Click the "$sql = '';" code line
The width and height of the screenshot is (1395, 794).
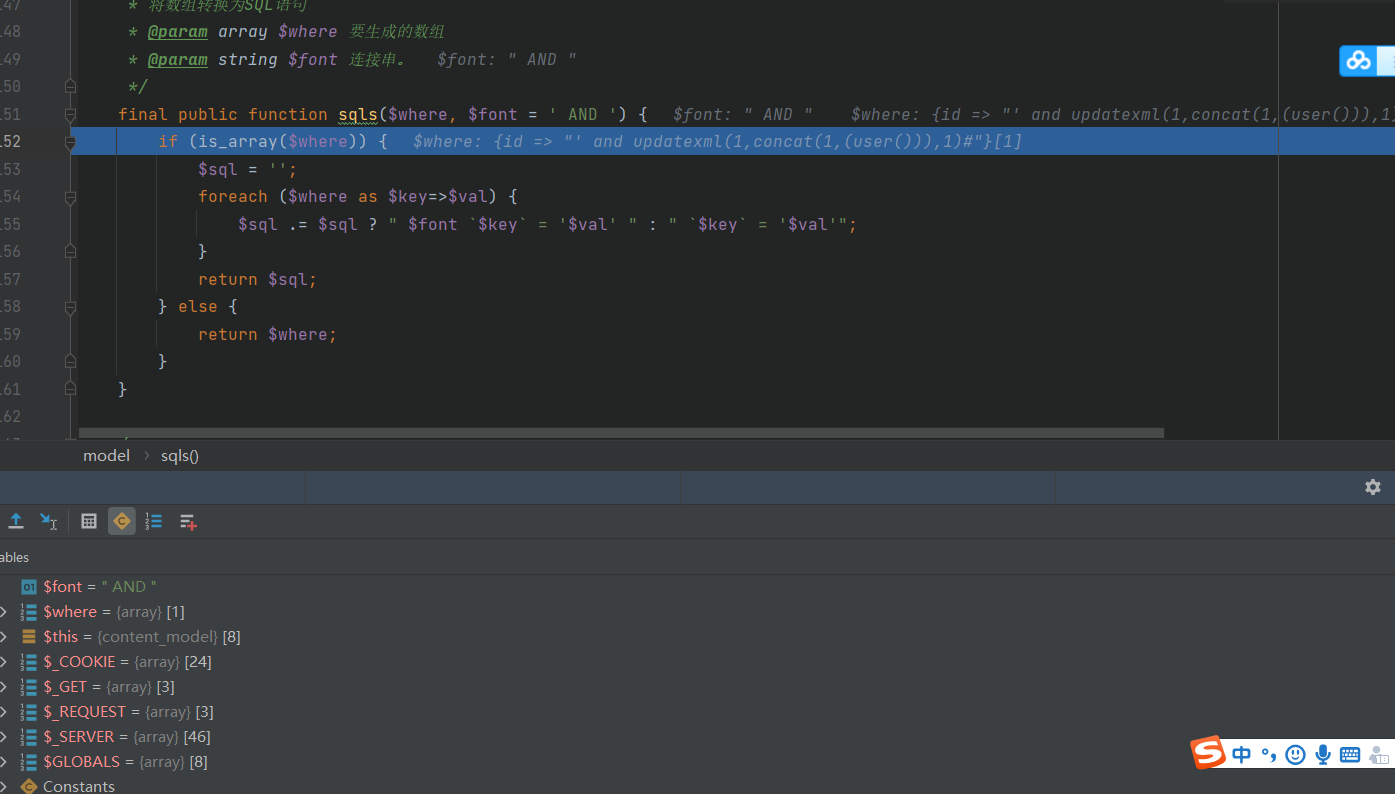click(247, 170)
